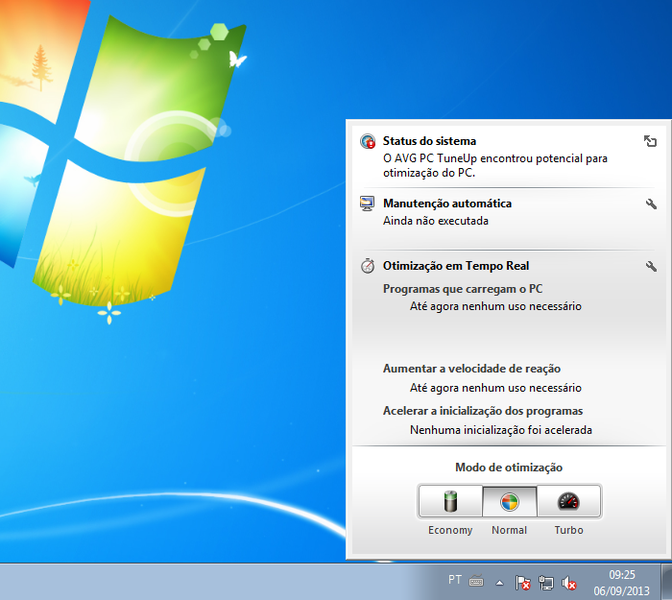
Task: Click the AVG PC TuneUp optimization potential message
Action: (x=495, y=165)
